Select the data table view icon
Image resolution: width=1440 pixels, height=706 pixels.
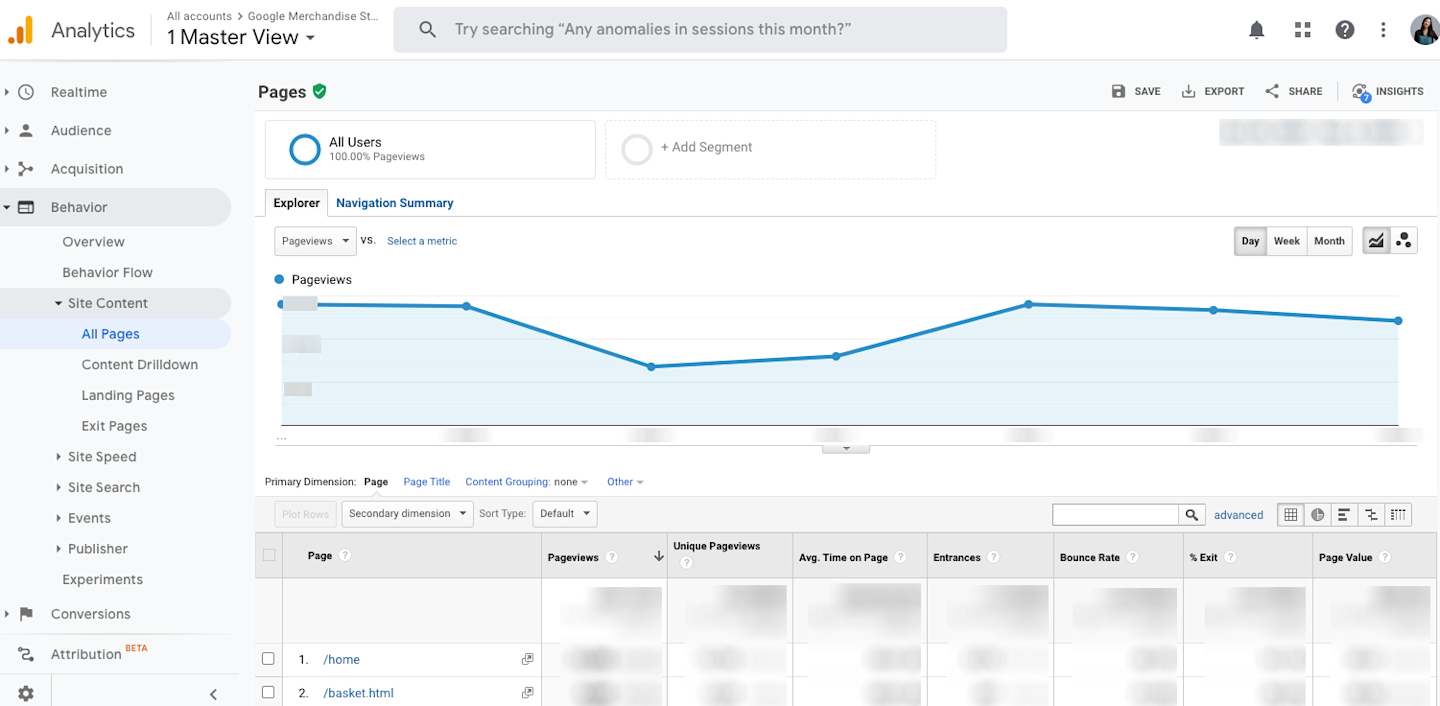[1291, 515]
